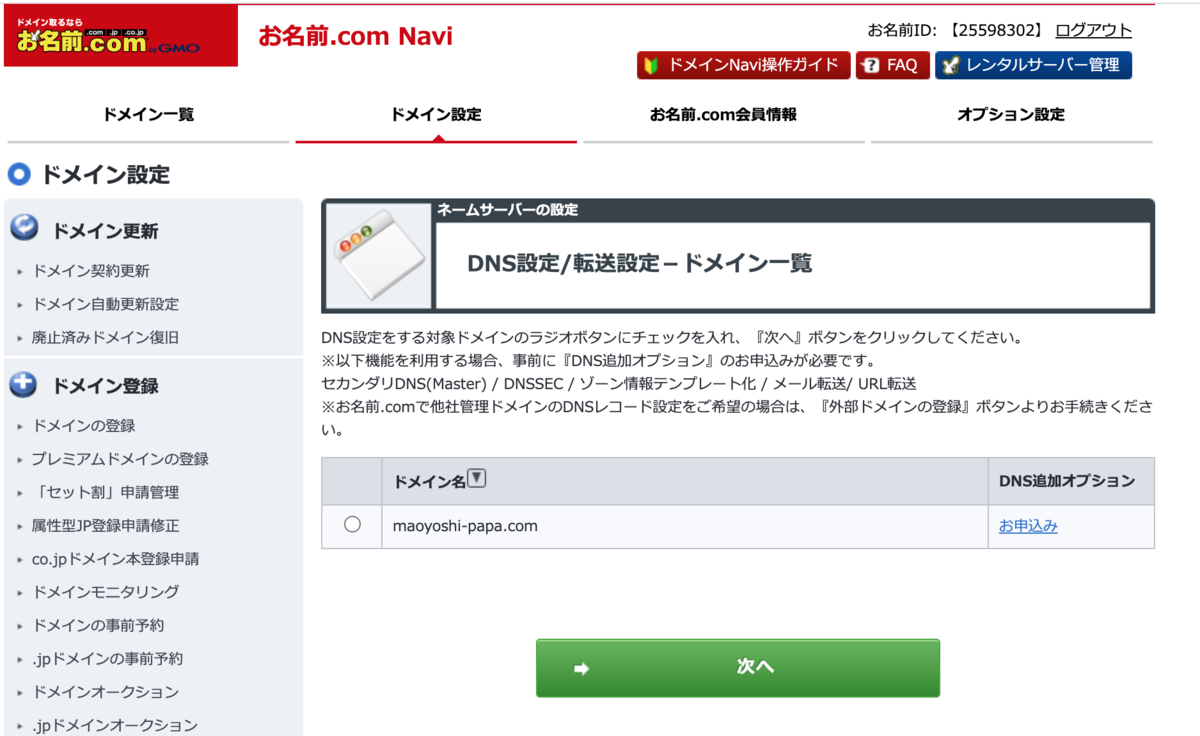Open the filter on the ドメイン名 column header
The height and width of the screenshot is (736, 1200).
[478, 478]
